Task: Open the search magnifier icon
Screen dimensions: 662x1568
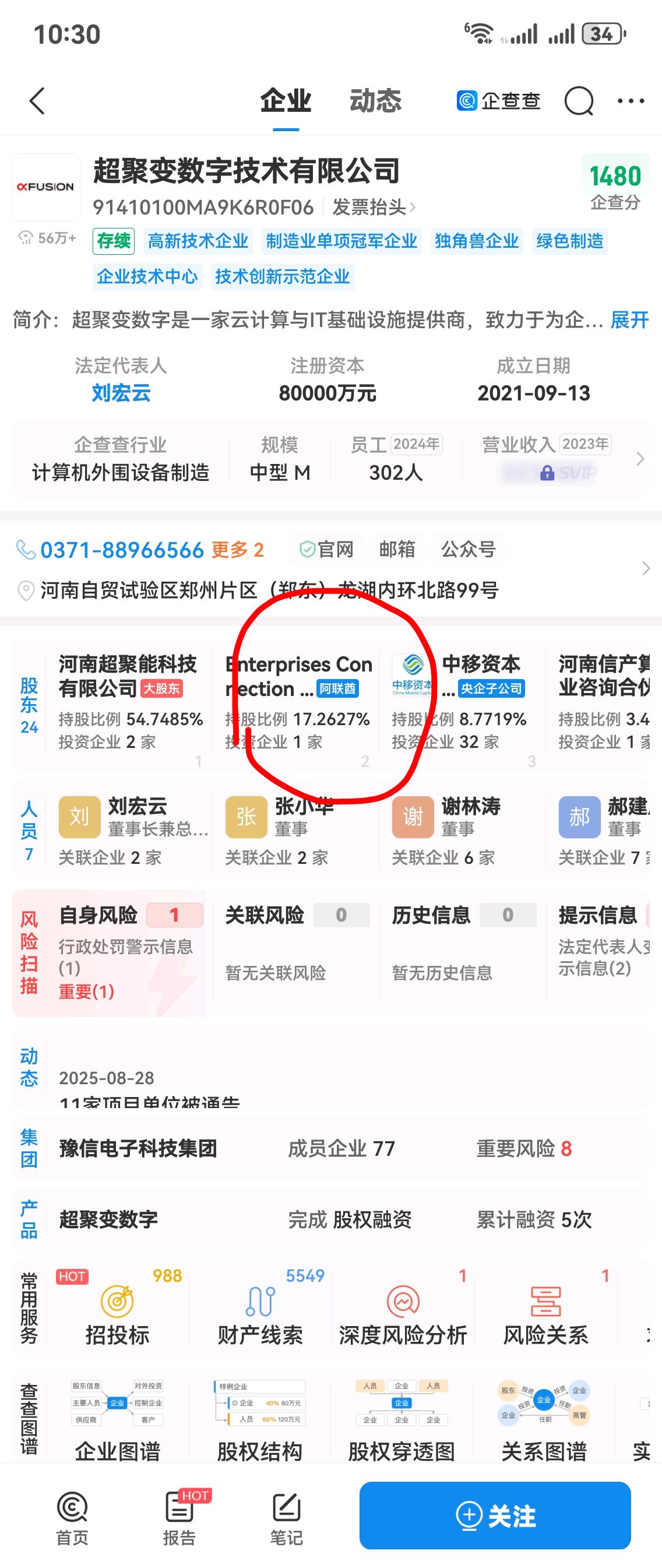Action: (579, 101)
